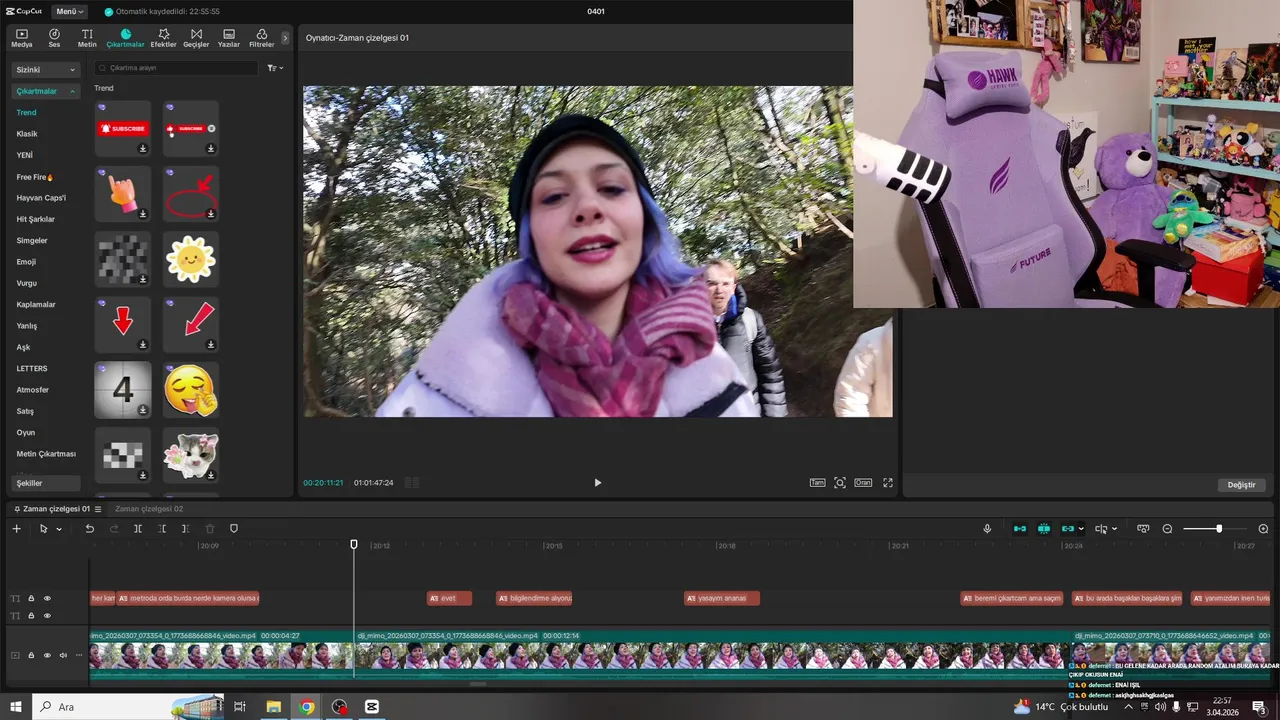This screenshot has width=1280, height=720.
Task: Open the selection tool dropdown arrow
Action: click(x=59, y=529)
